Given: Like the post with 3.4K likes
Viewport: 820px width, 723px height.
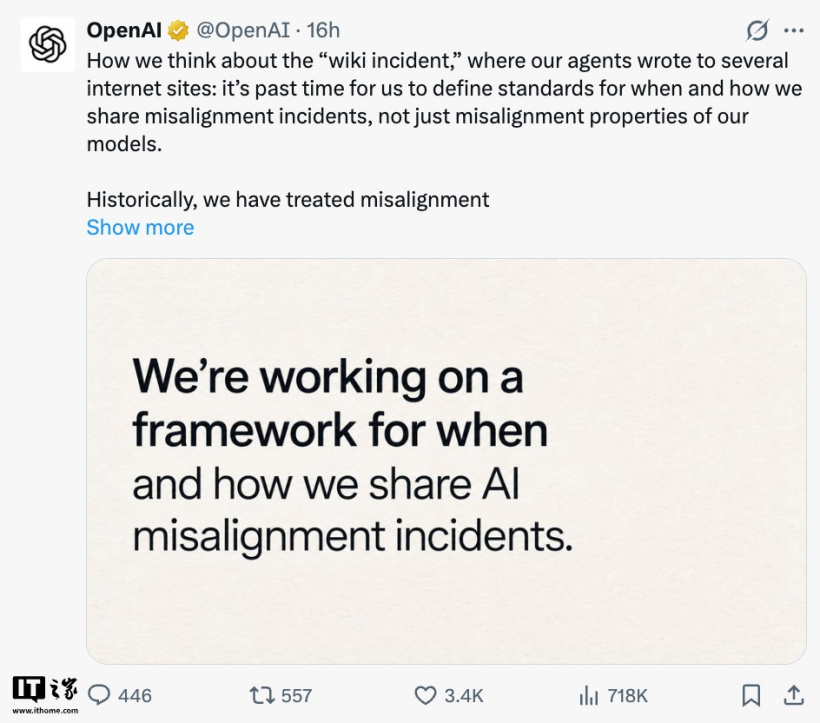Looking at the screenshot, I should [x=425, y=695].
